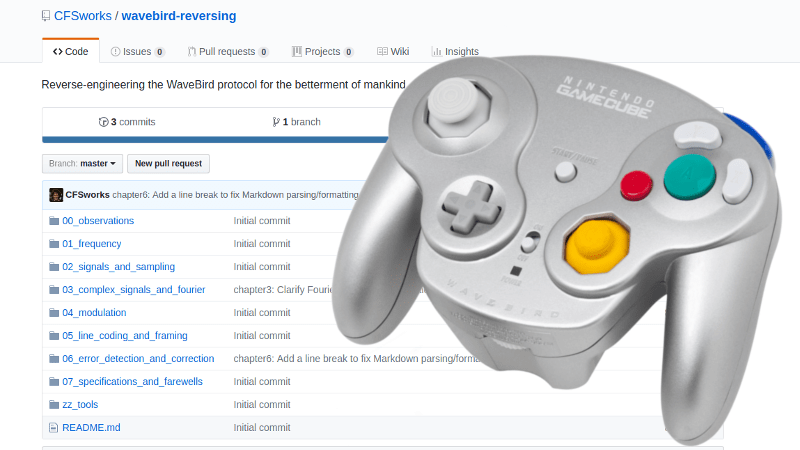Click the folder icon next to zz_tools

54,405
